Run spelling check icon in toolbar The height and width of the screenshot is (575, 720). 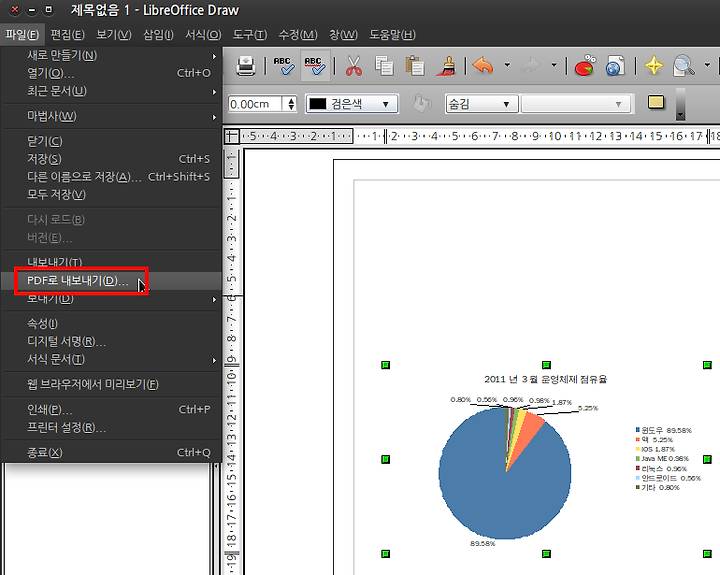284,66
